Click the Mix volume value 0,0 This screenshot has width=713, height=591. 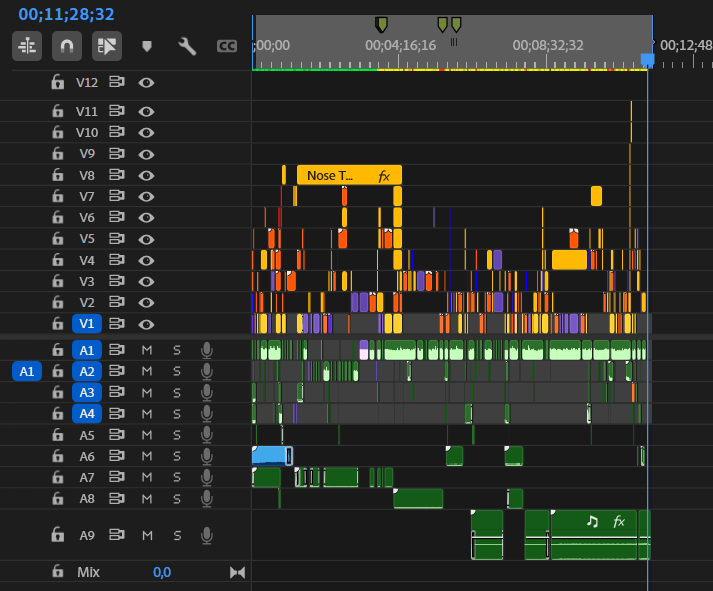pos(162,572)
